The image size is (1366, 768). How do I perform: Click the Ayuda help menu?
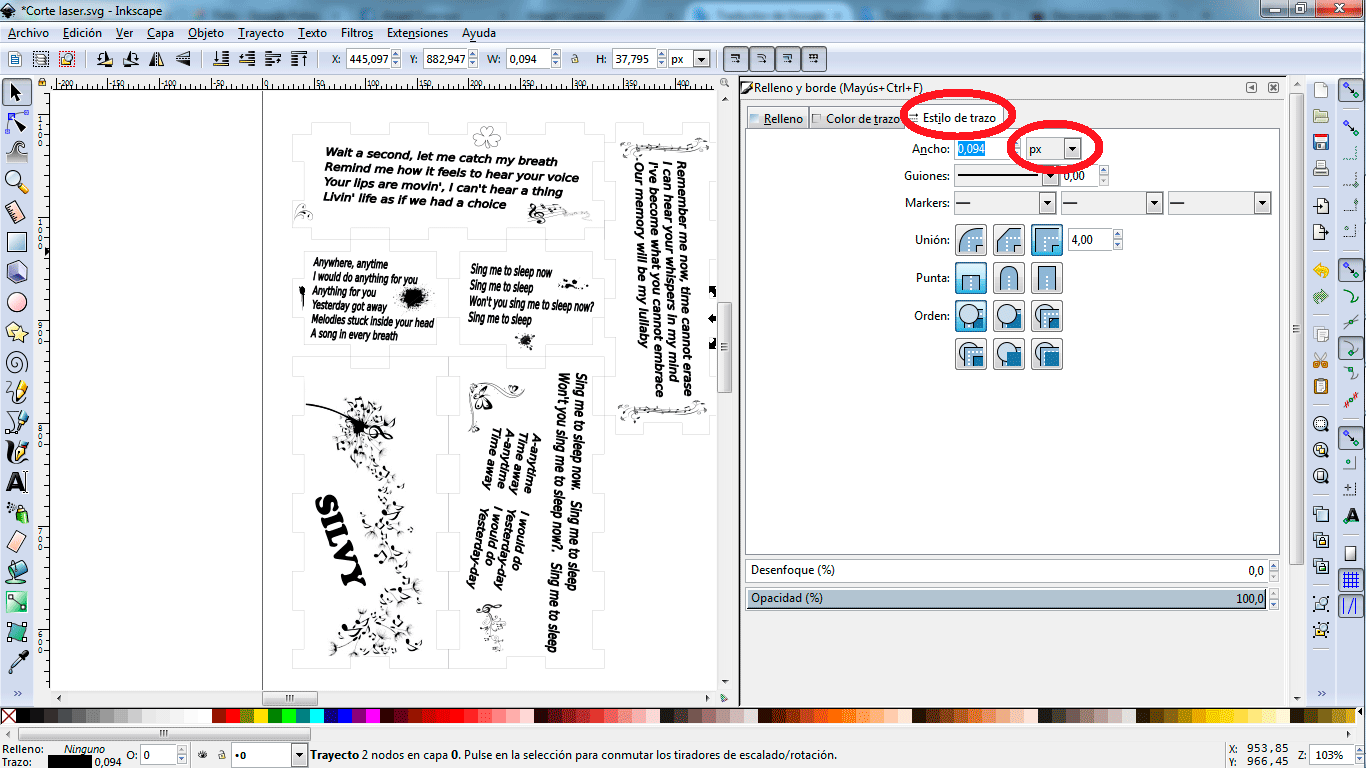(479, 32)
